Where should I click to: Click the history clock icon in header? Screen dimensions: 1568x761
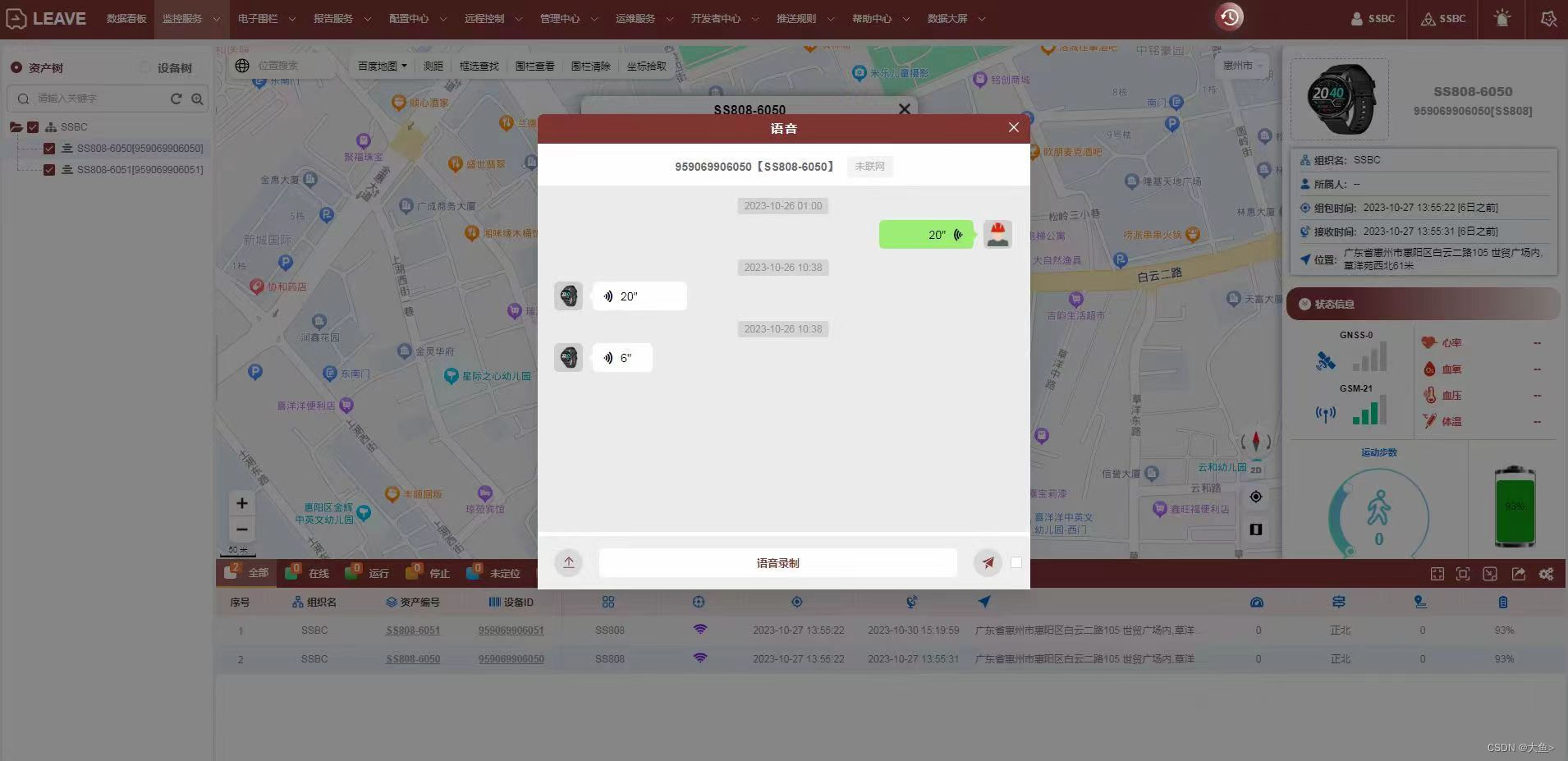pyautogui.click(x=1229, y=17)
